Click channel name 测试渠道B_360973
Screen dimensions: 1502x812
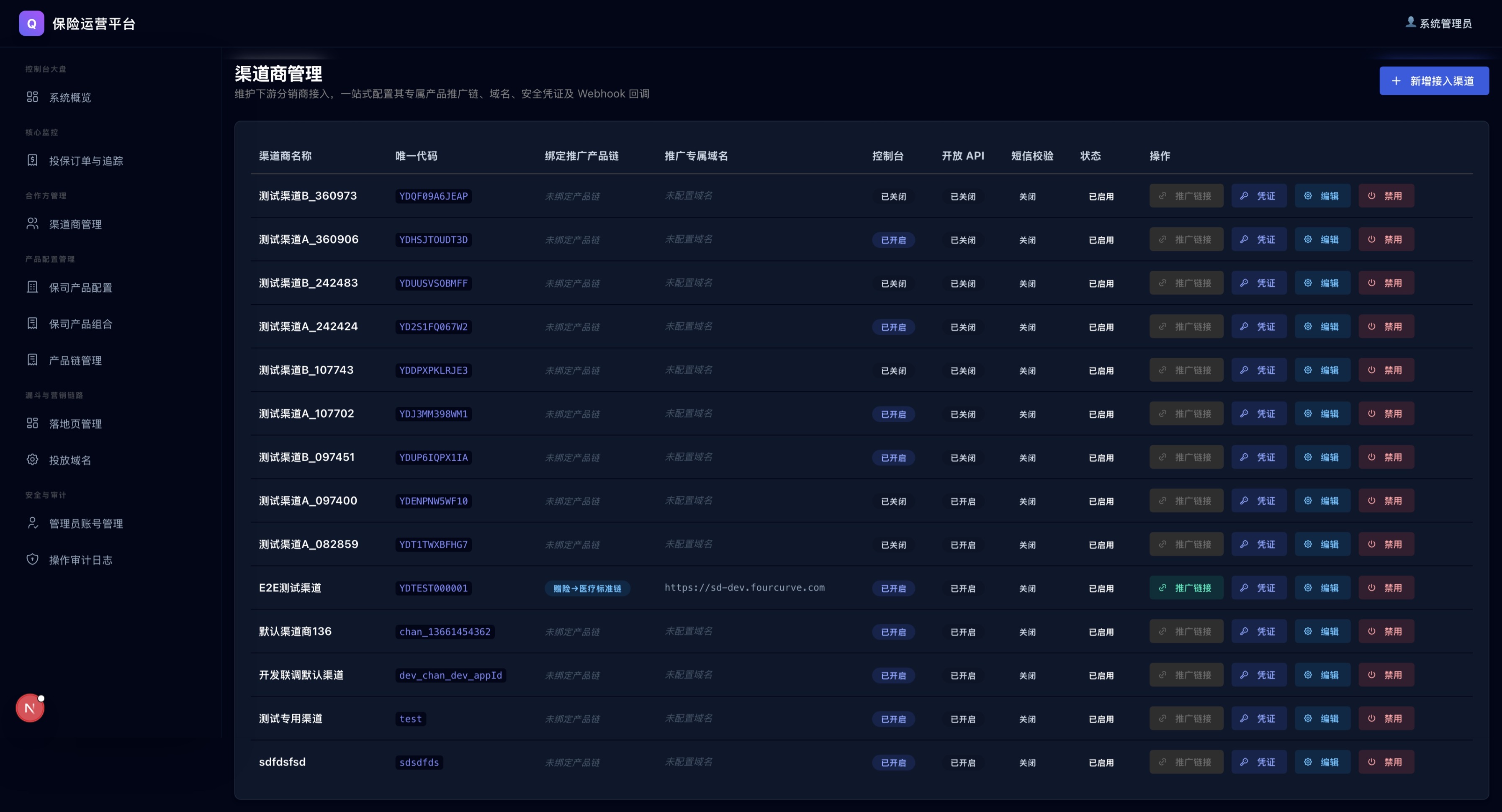(x=307, y=196)
